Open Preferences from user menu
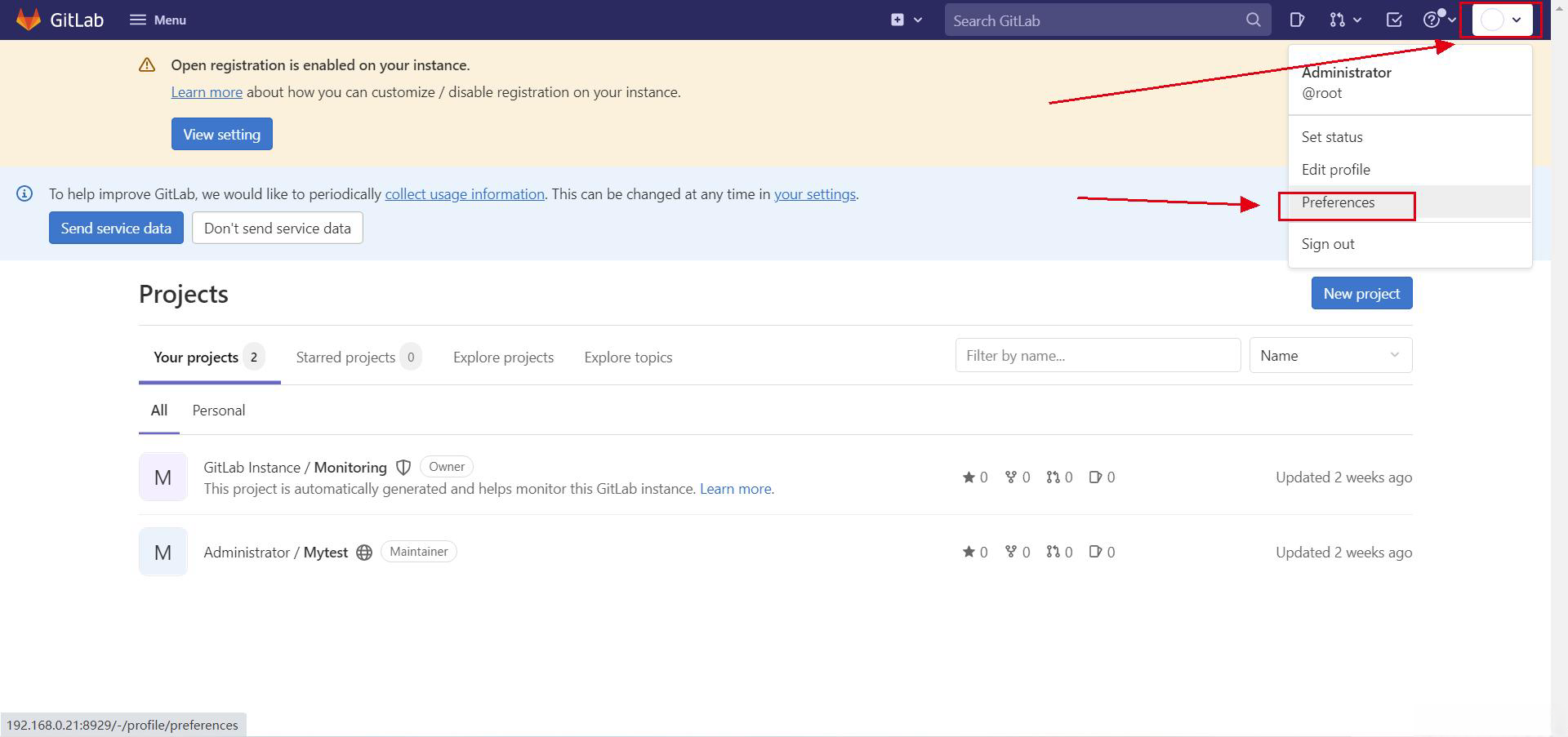The height and width of the screenshot is (737, 1568). (1410, 202)
